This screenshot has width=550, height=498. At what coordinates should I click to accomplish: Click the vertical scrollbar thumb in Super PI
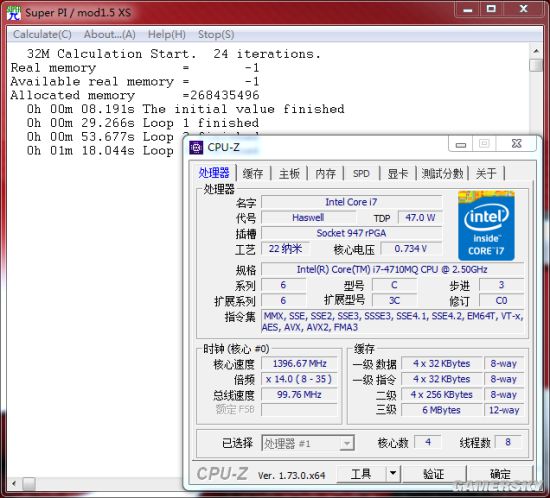click(x=536, y=65)
